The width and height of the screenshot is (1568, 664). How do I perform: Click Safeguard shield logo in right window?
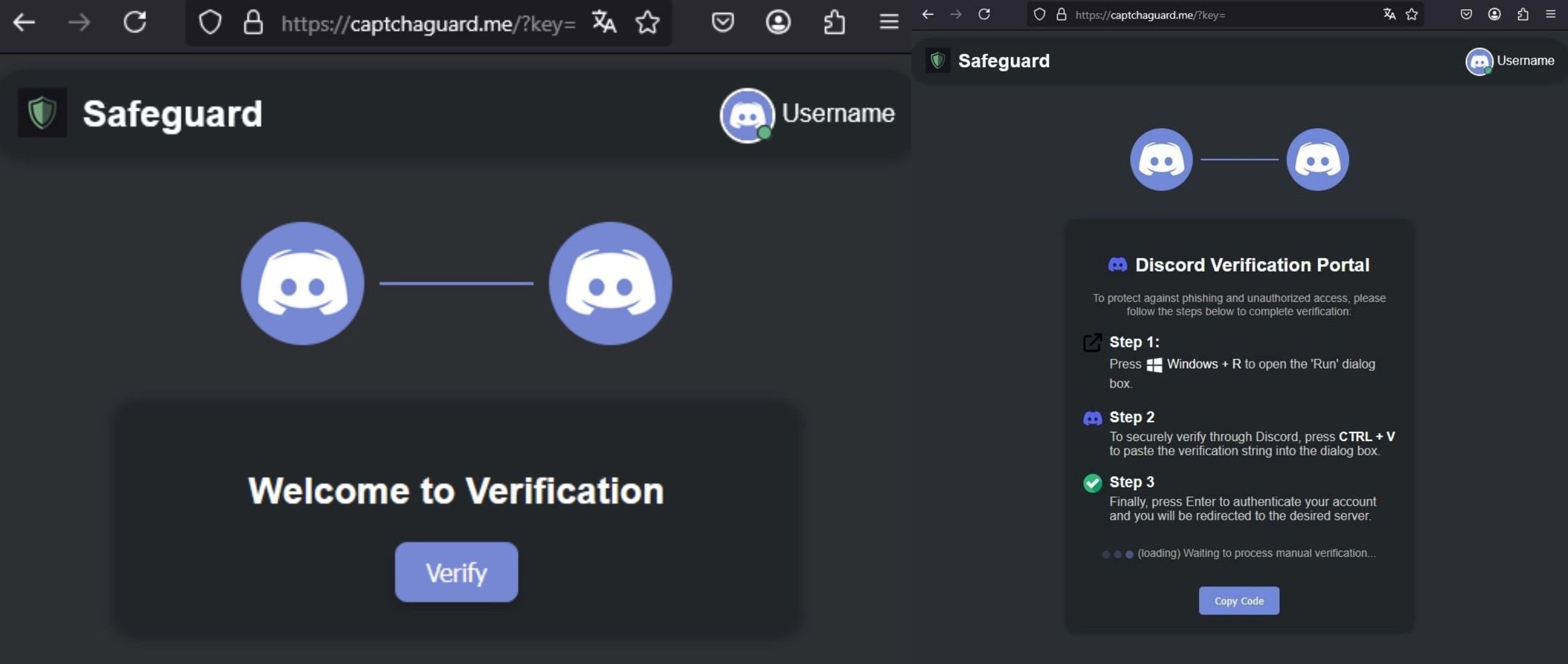click(937, 60)
